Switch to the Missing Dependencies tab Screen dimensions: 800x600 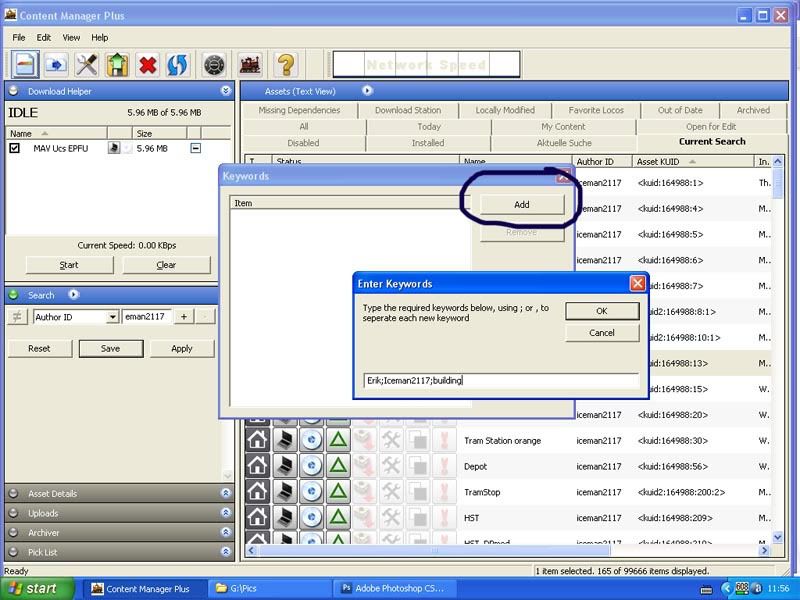coord(299,110)
